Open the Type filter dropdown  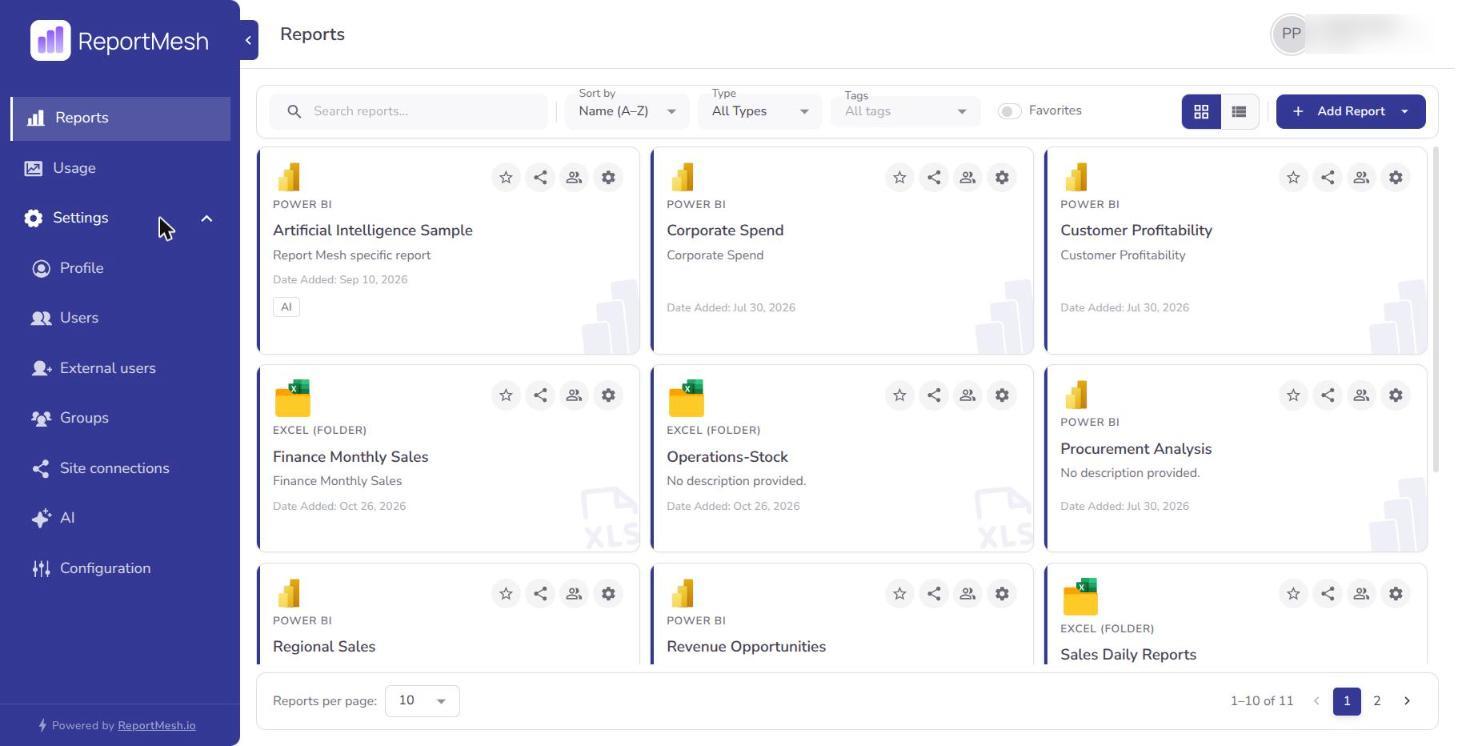pyautogui.click(x=760, y=111)
